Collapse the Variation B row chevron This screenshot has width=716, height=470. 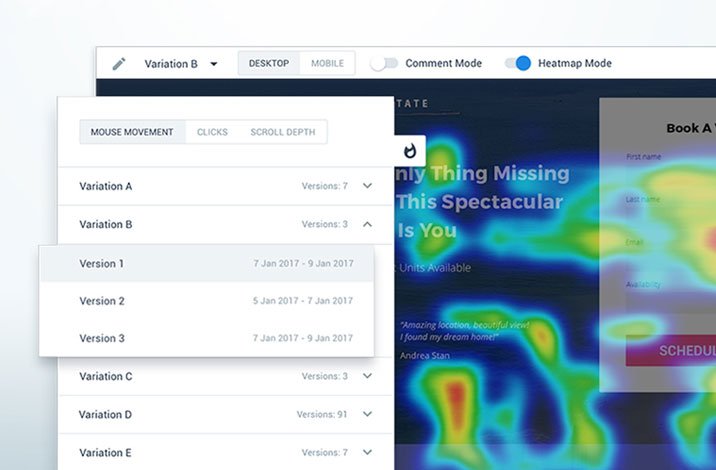coord(367,224)
